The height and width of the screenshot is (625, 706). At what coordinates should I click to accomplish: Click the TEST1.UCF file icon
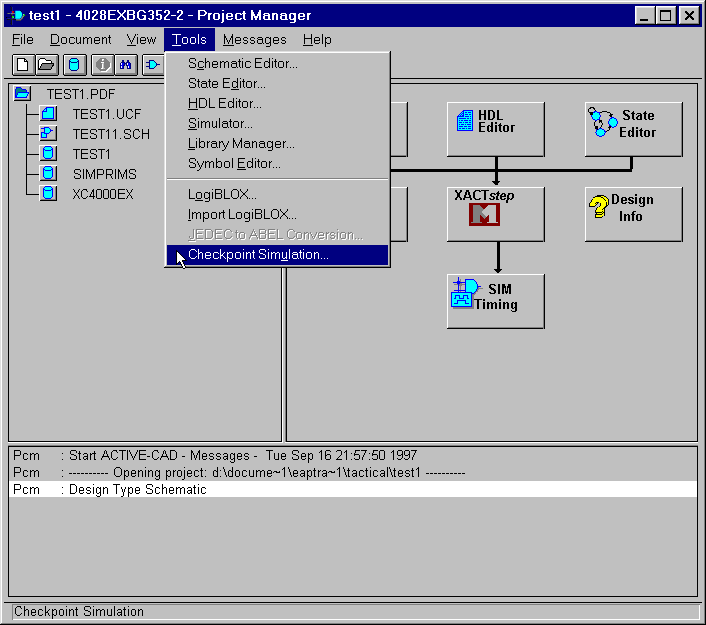pyautogui.click(x=49, y=113)
